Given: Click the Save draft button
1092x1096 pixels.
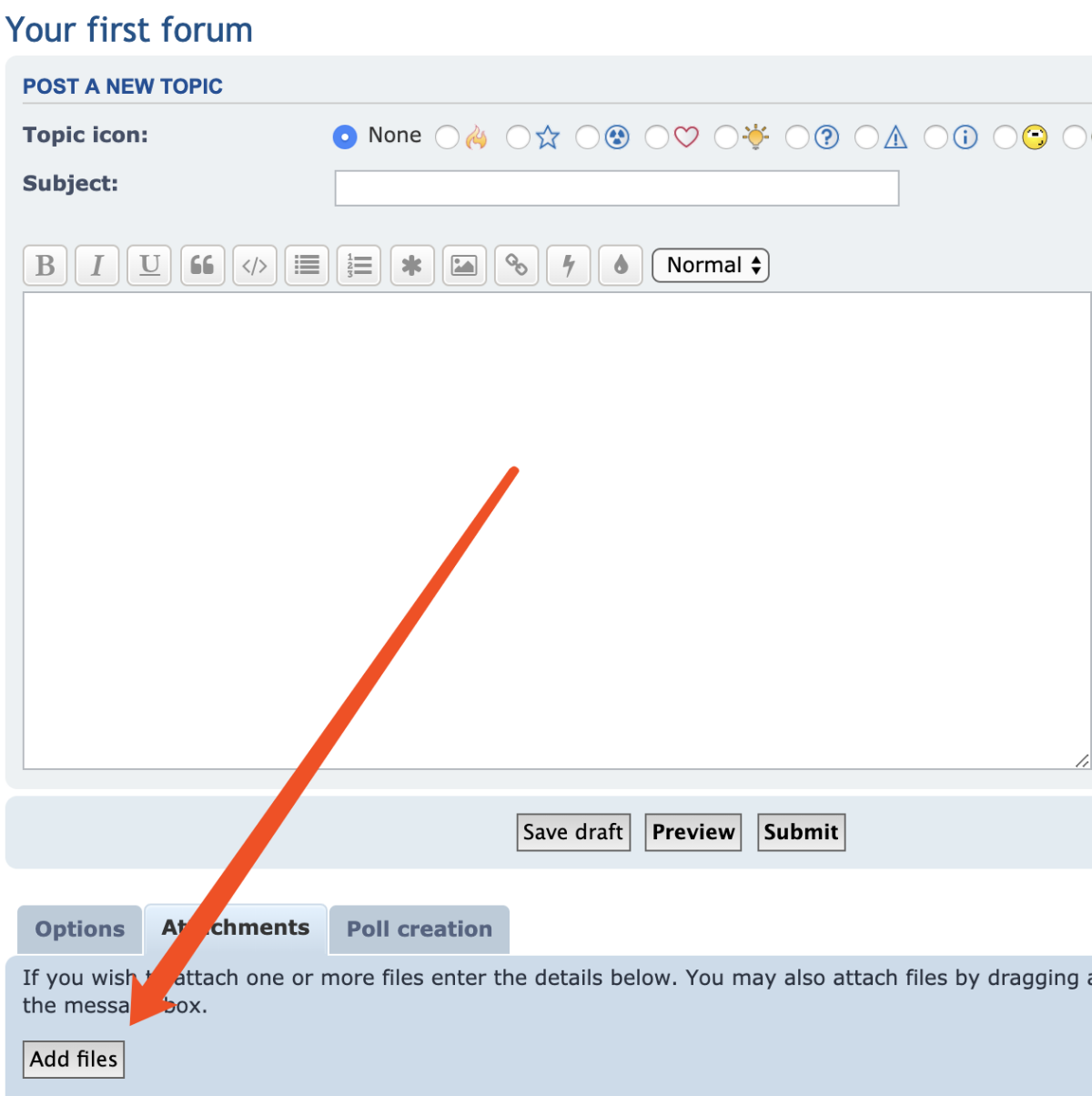Looking at the screenshot, I should [x=573, y=832].
